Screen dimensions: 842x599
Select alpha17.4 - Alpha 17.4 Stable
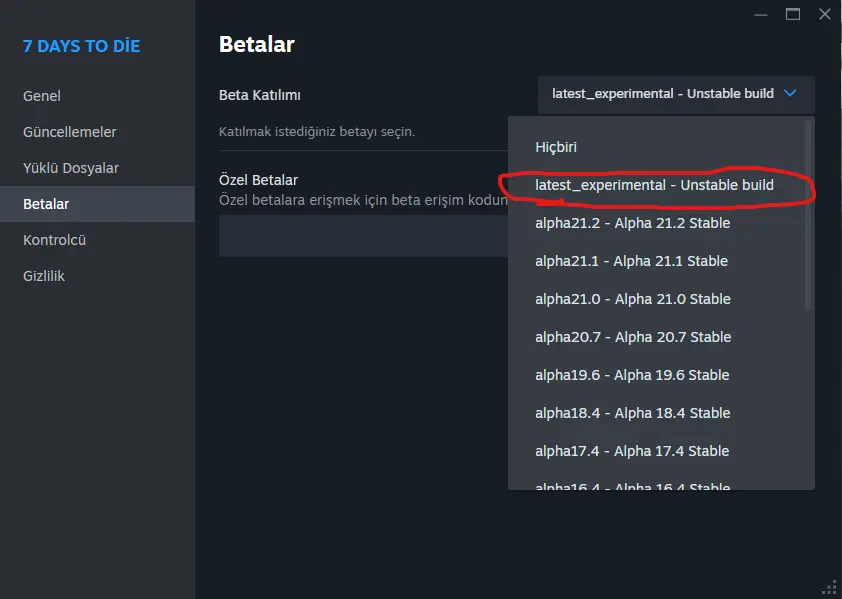coord(656,451)
